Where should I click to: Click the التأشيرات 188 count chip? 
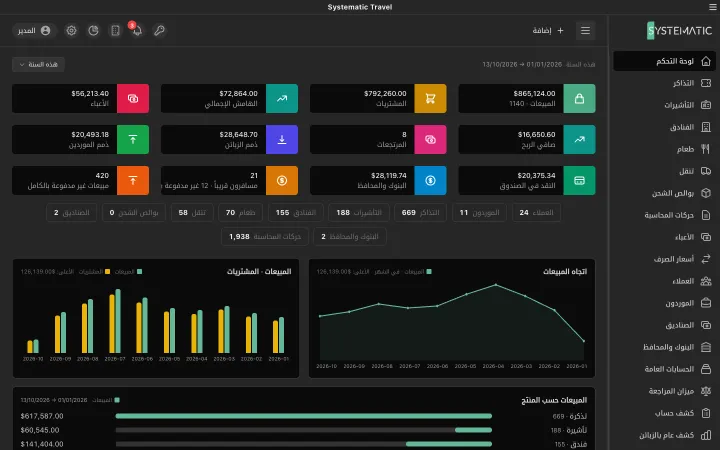point(359,213)
